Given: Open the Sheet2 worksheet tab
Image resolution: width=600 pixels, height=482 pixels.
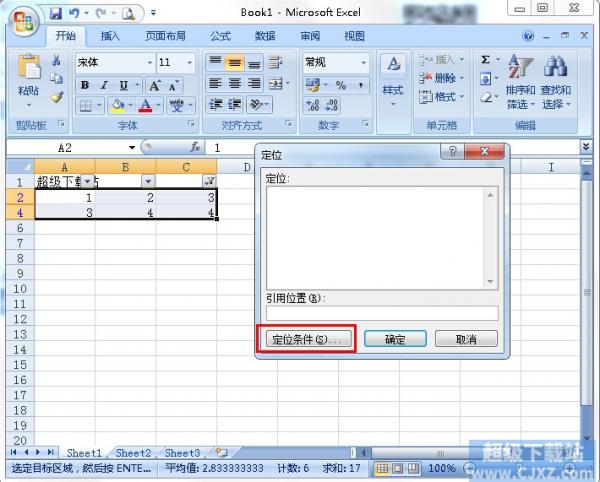Looking at the screenshot, I should [x=133, y=453].
